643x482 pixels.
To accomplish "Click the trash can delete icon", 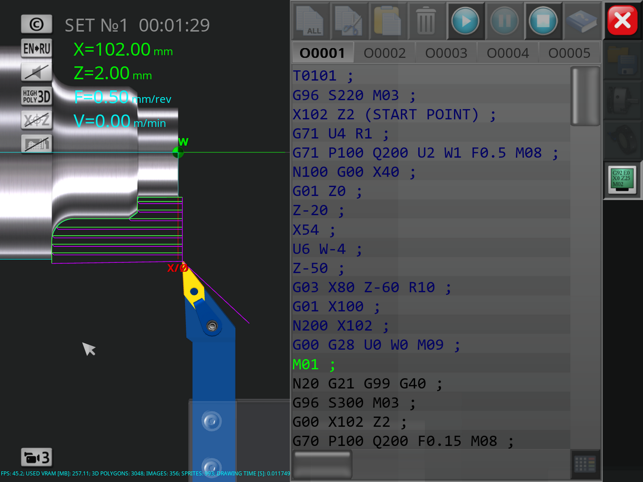I will 426,21.
